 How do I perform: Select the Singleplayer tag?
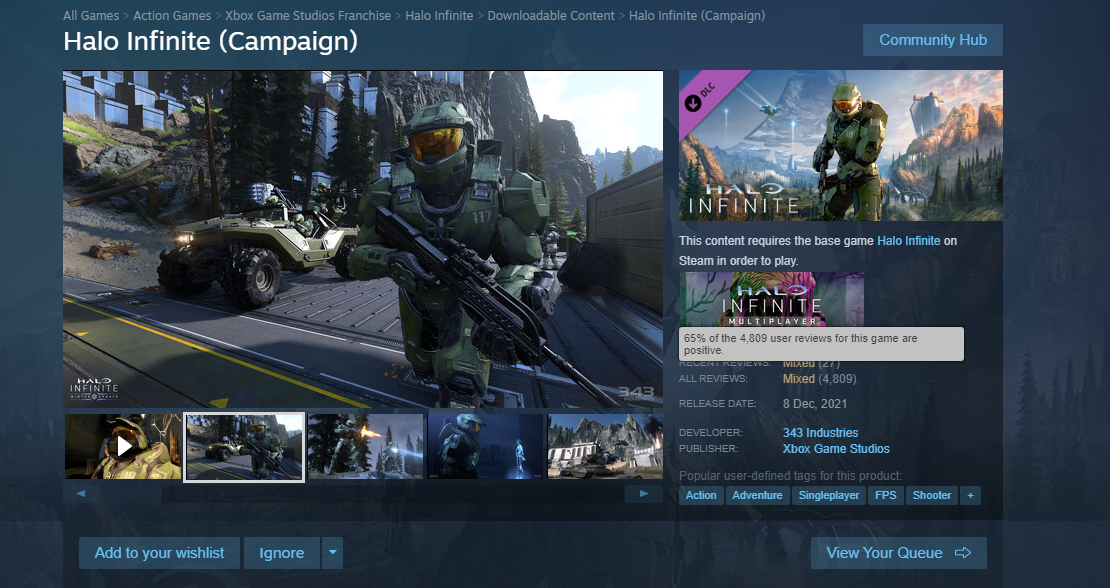point(828,495)
